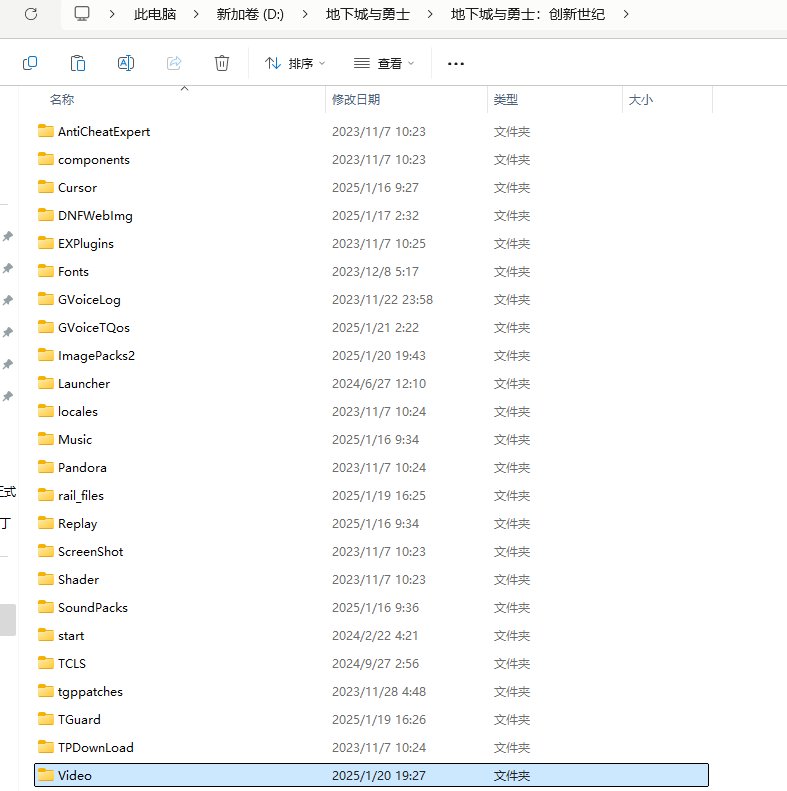Viewport: 787px width, 791px height.
Task: Expand the chevron after 创新世纪 breadcrumb
Action: 626,14
